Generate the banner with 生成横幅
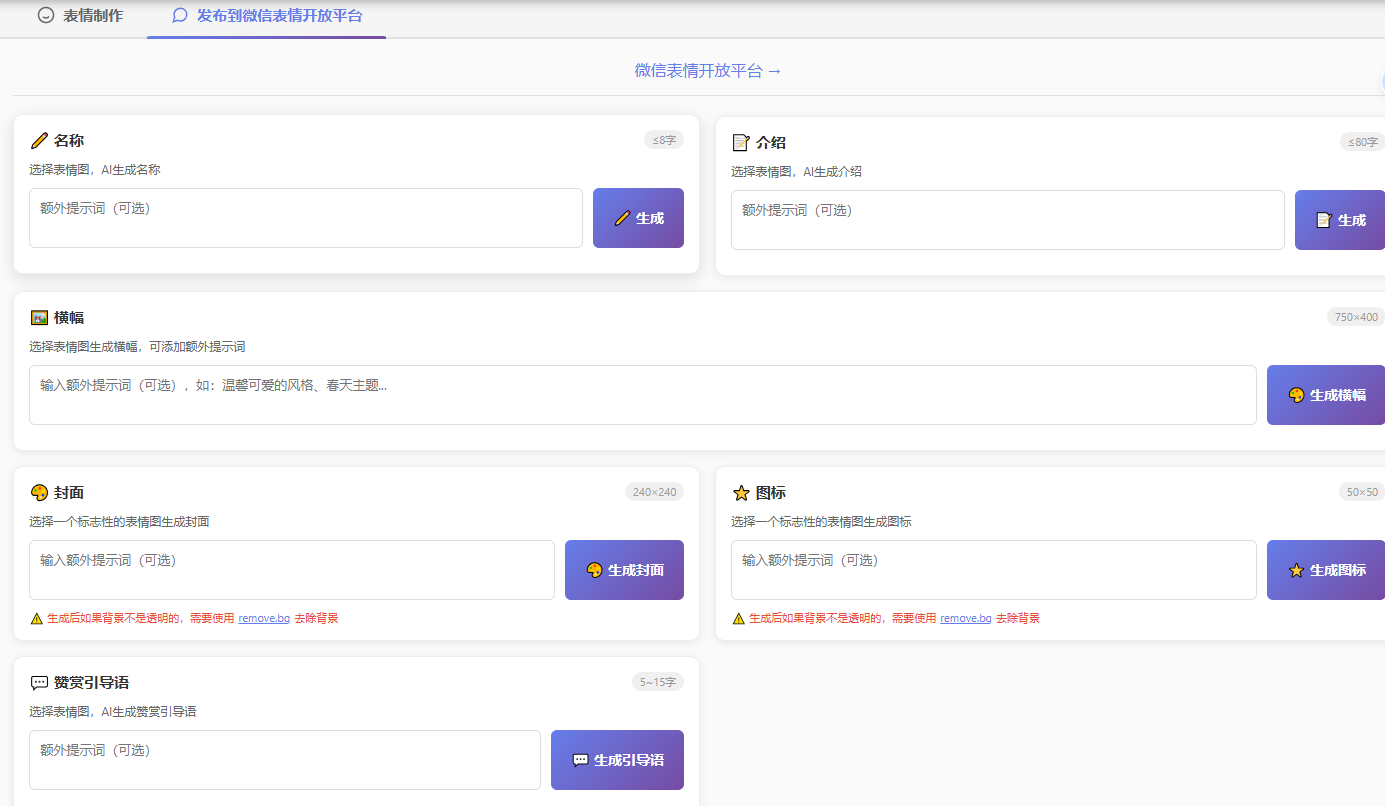 (1326, 395)
